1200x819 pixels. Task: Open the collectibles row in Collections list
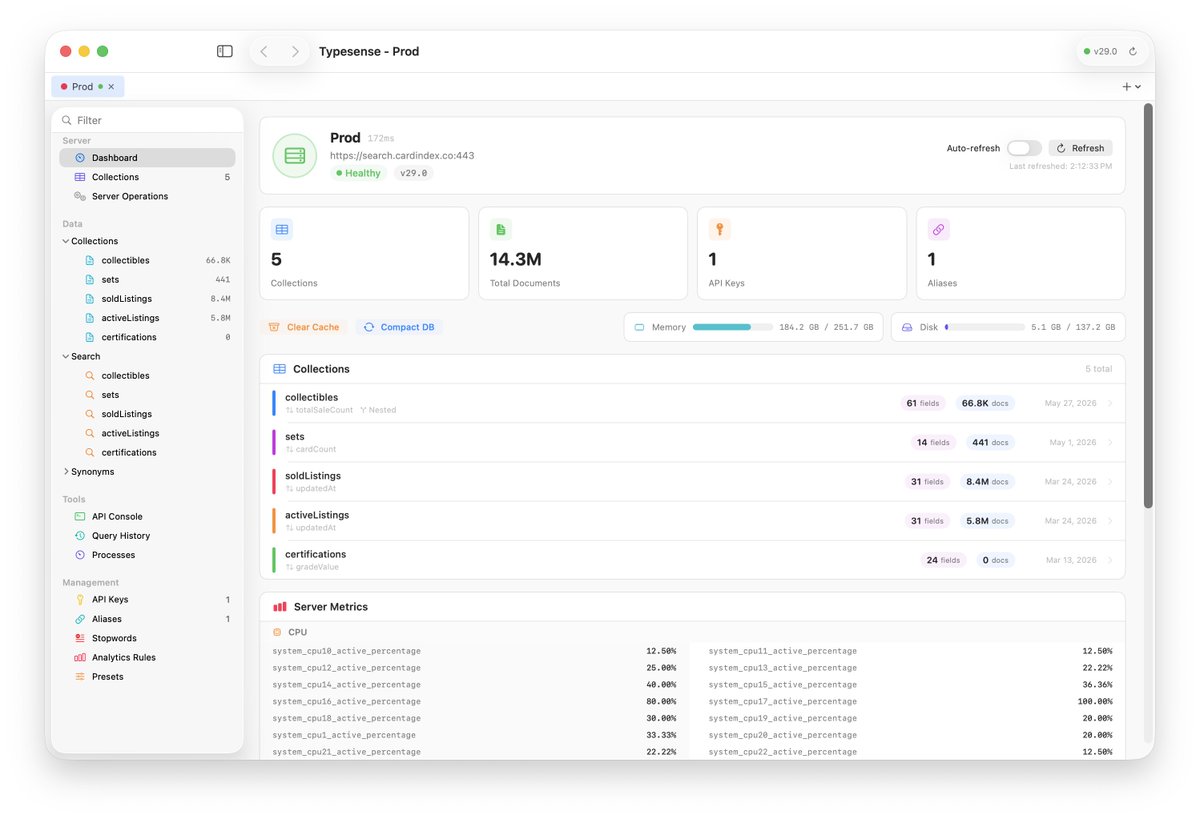coord(692,403)
